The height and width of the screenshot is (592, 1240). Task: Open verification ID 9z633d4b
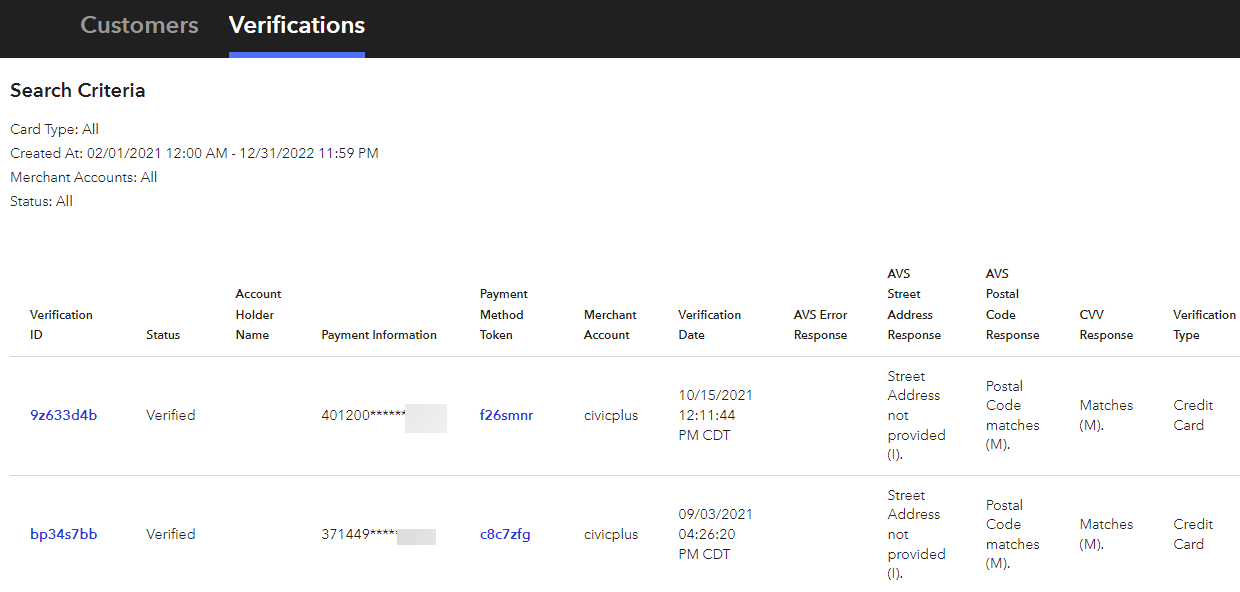point(64,415)
